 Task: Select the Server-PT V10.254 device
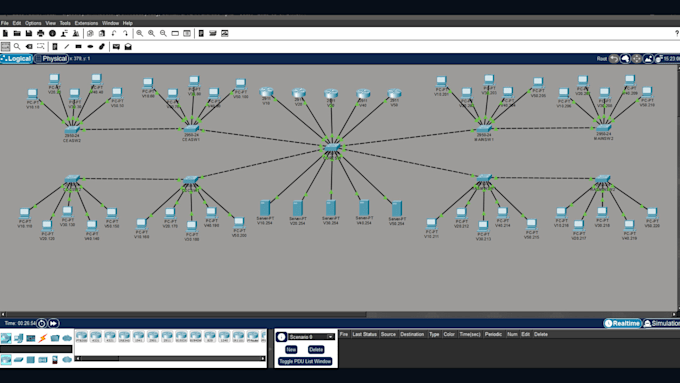click(265, 207)
